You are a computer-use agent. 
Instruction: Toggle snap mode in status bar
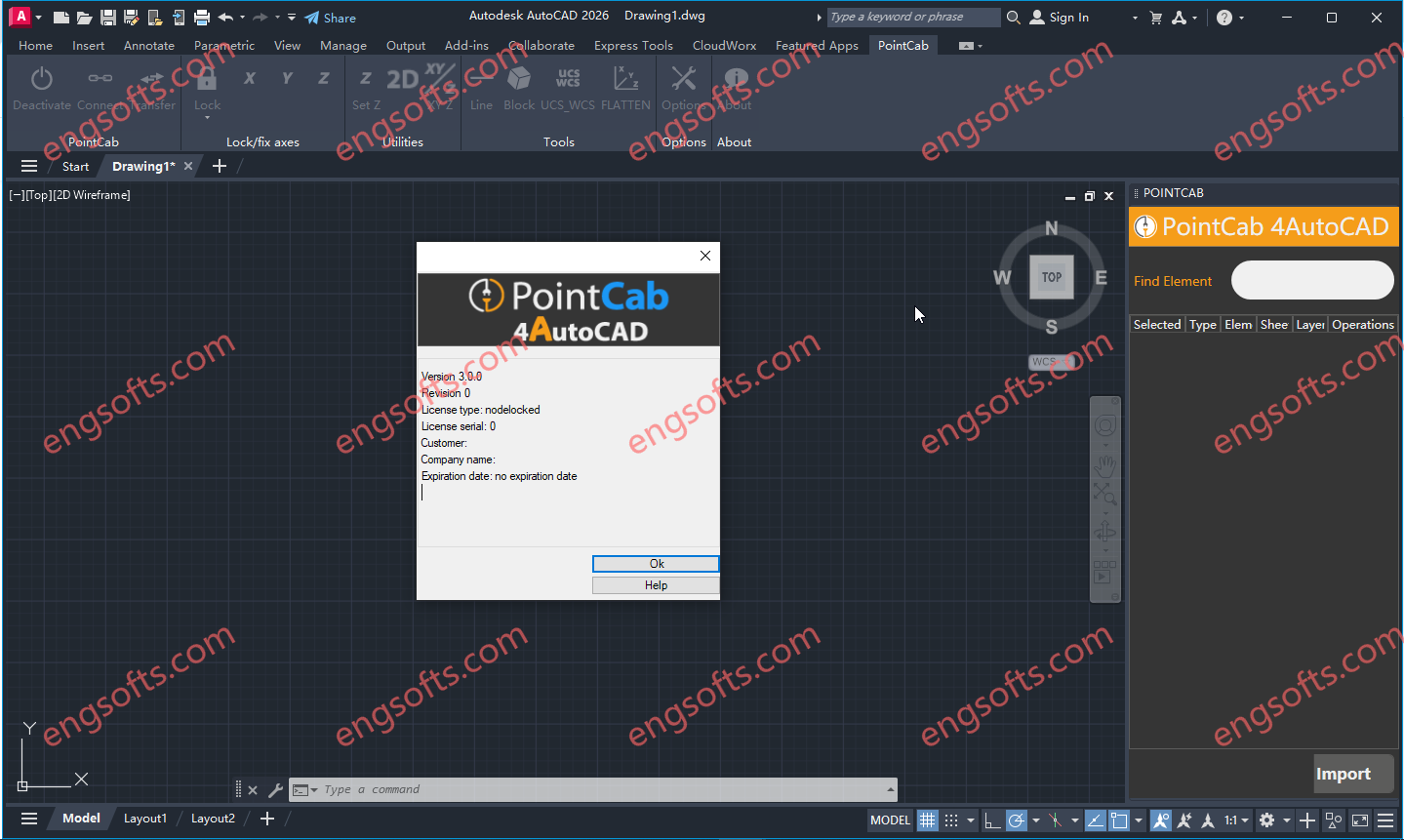[x=951, y=820]
